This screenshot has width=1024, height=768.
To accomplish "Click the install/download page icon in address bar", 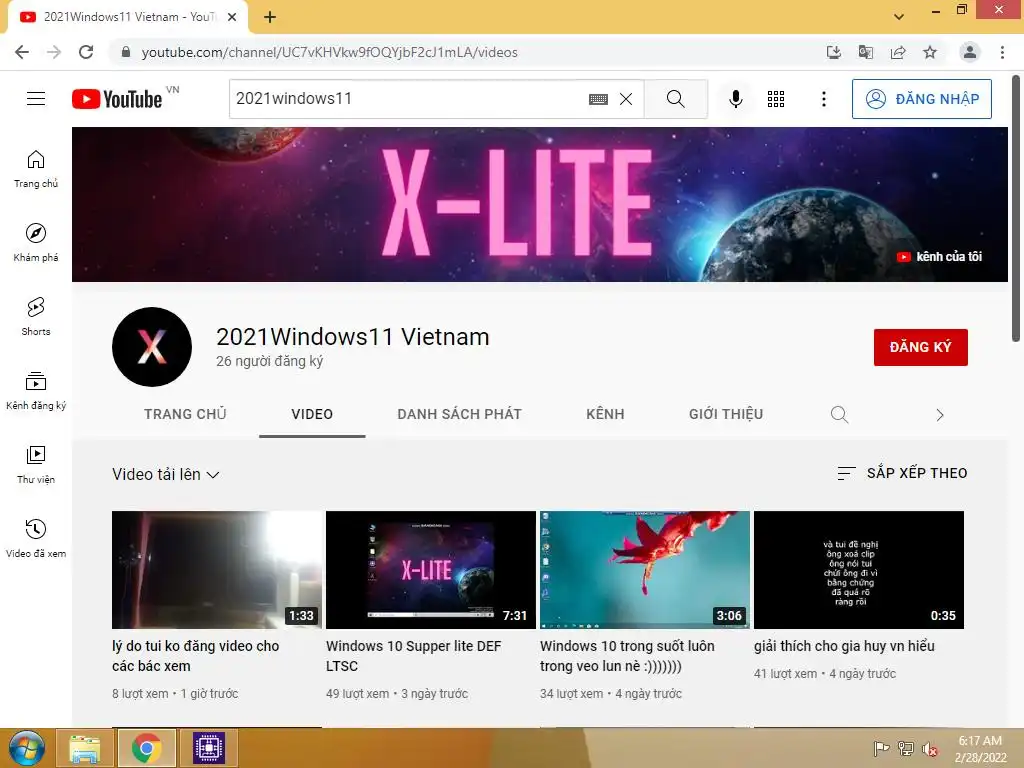I will pyautogui.click(x=833, y=52).
